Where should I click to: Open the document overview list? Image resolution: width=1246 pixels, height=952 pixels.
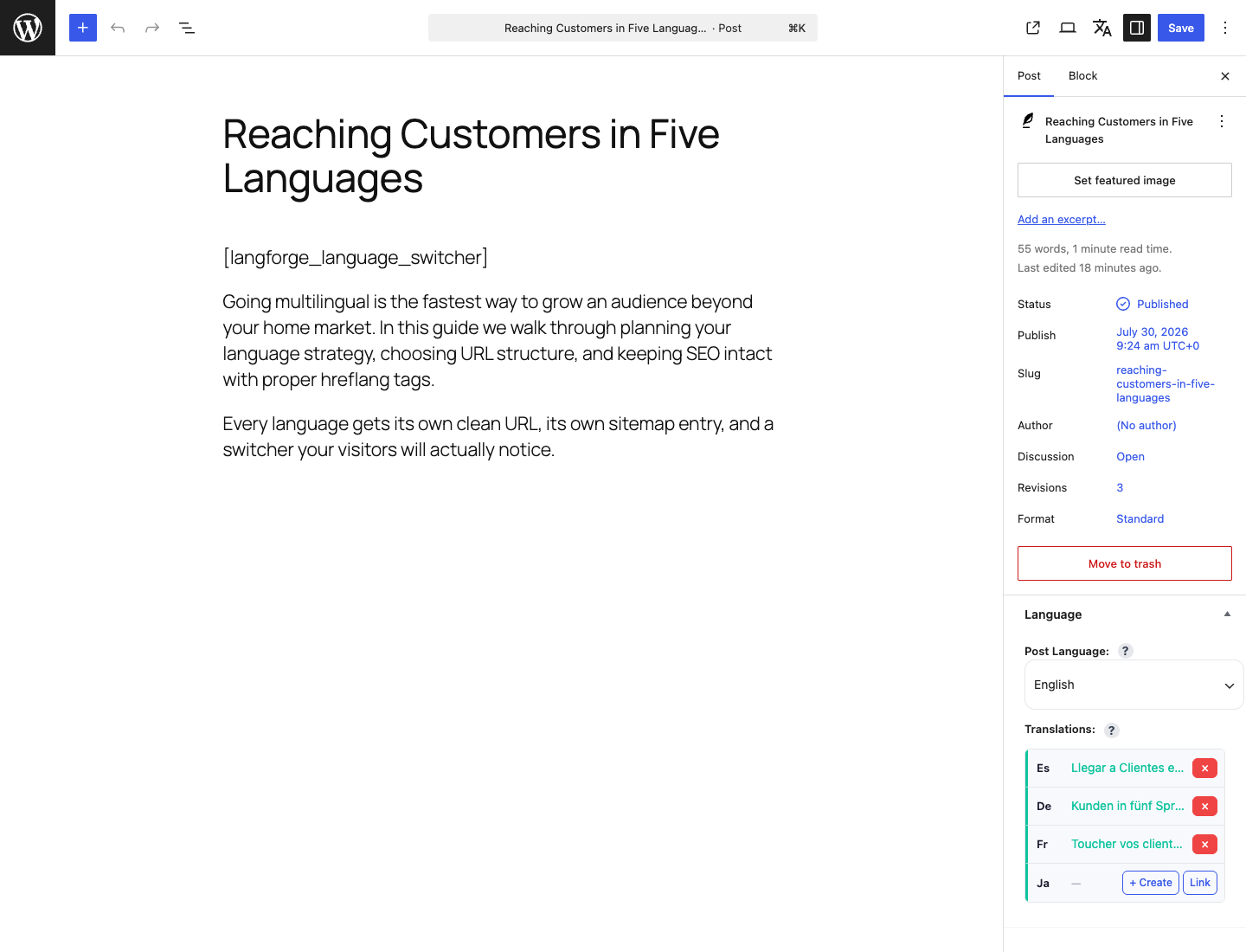point(187,28)
